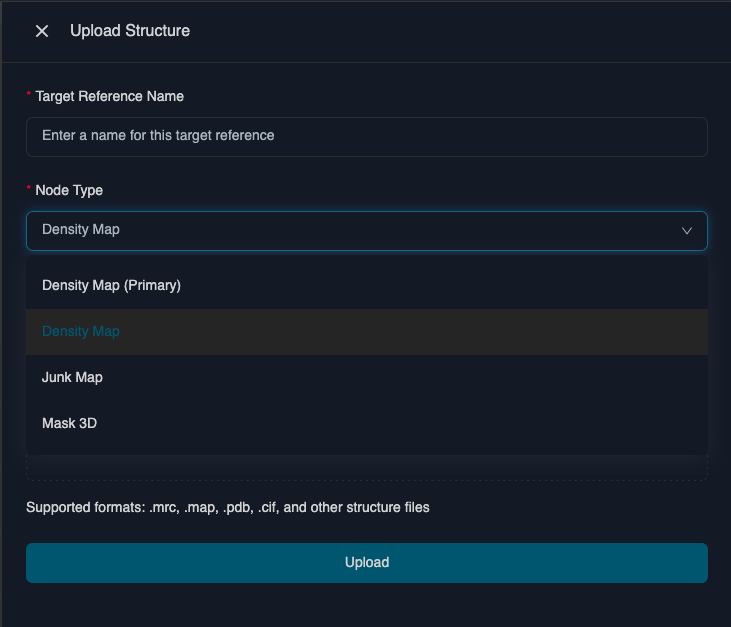Image resolution: width=731 pixels, height=627 pixels.
Task: Click the selected Density Map value in combo box
Action: (x=81, y=230)
